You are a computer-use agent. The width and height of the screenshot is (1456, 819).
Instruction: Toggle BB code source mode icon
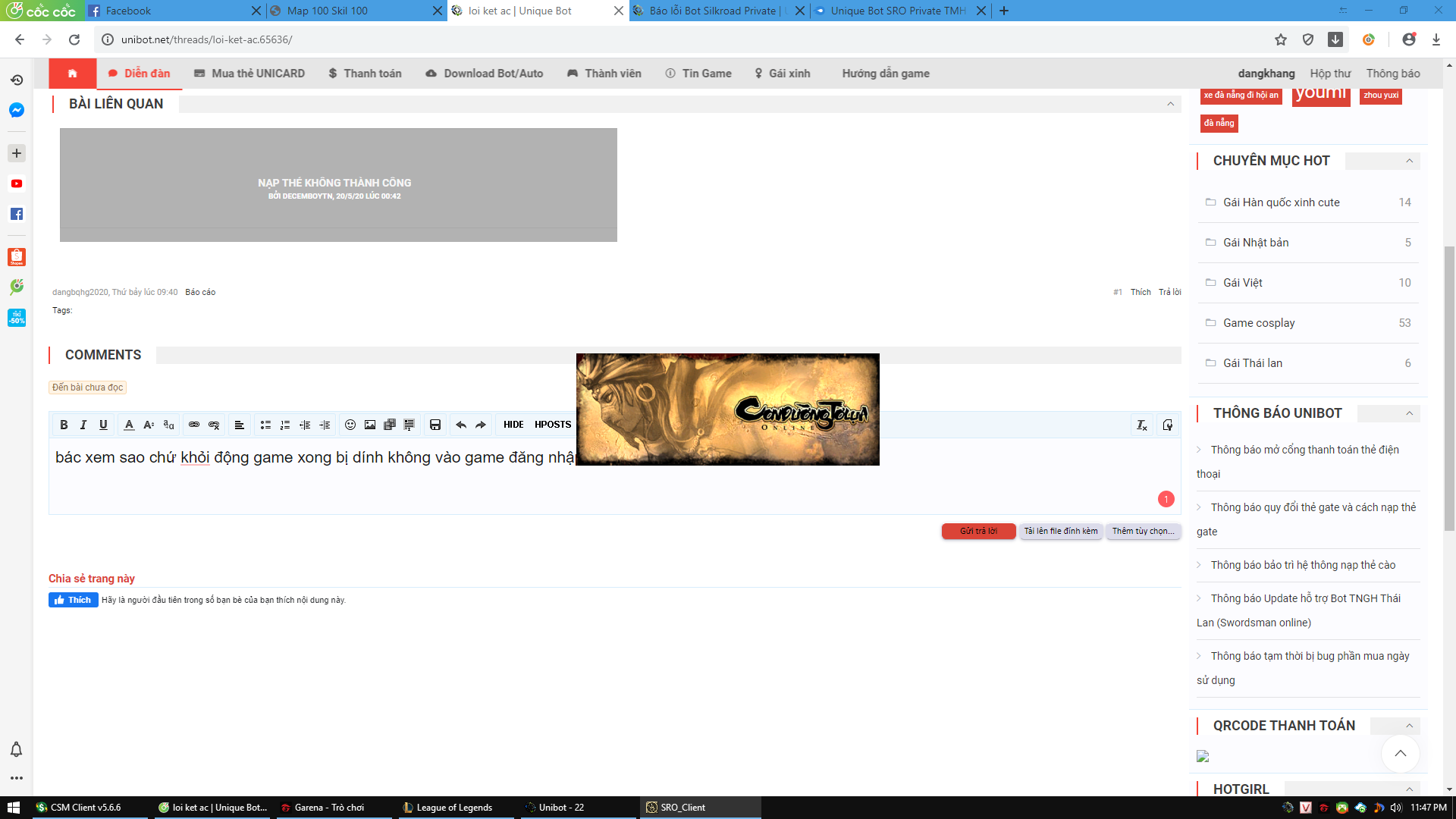pyautogui.click(x=1168, y=425)
